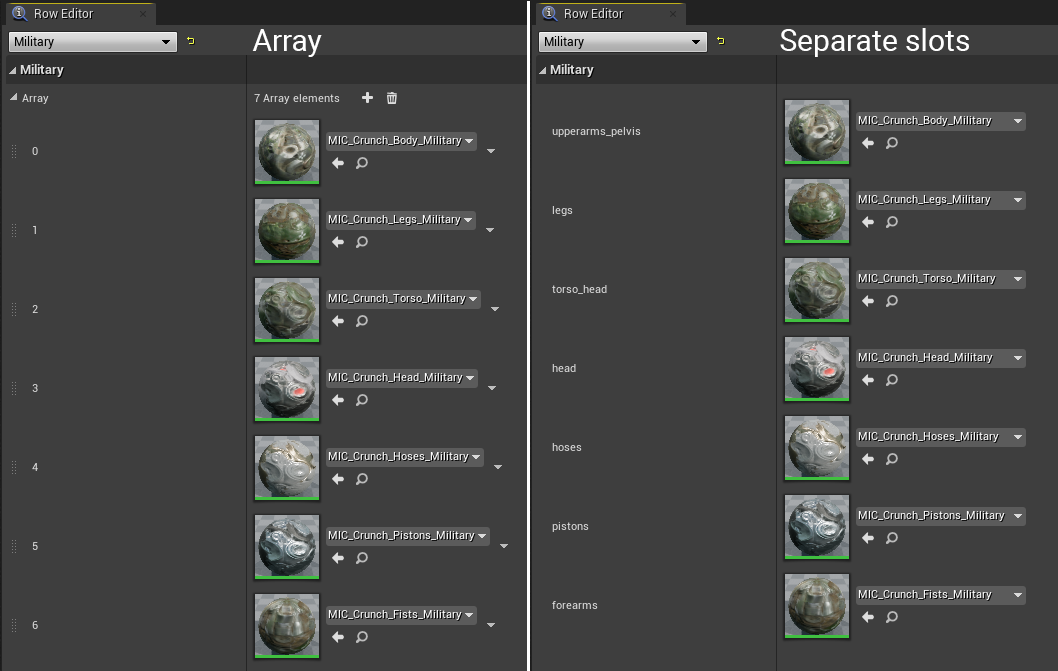Browse to pistons slot asset with magnifier
The image size is (1058, 671).
pos(891,538)
